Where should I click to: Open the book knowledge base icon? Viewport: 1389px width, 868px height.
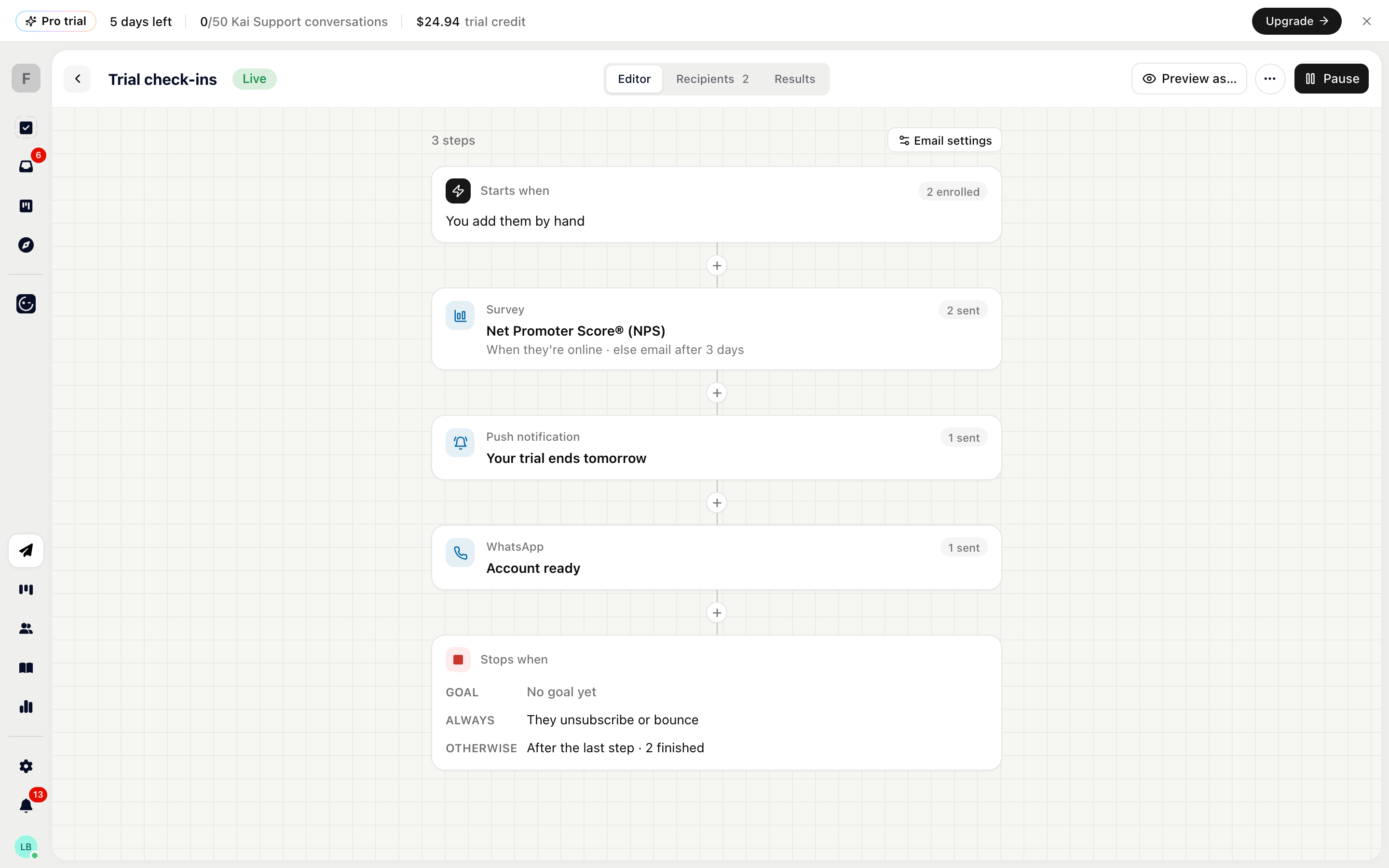(x=26, y=668)
